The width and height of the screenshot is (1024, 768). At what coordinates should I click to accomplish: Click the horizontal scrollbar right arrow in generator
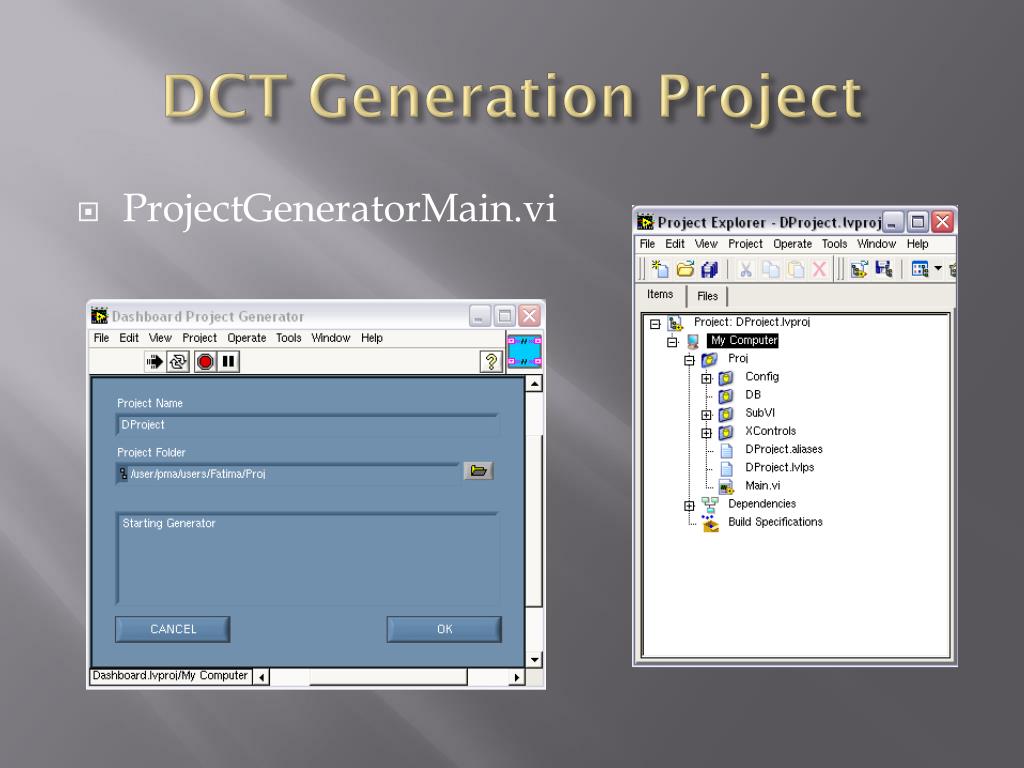517,677
